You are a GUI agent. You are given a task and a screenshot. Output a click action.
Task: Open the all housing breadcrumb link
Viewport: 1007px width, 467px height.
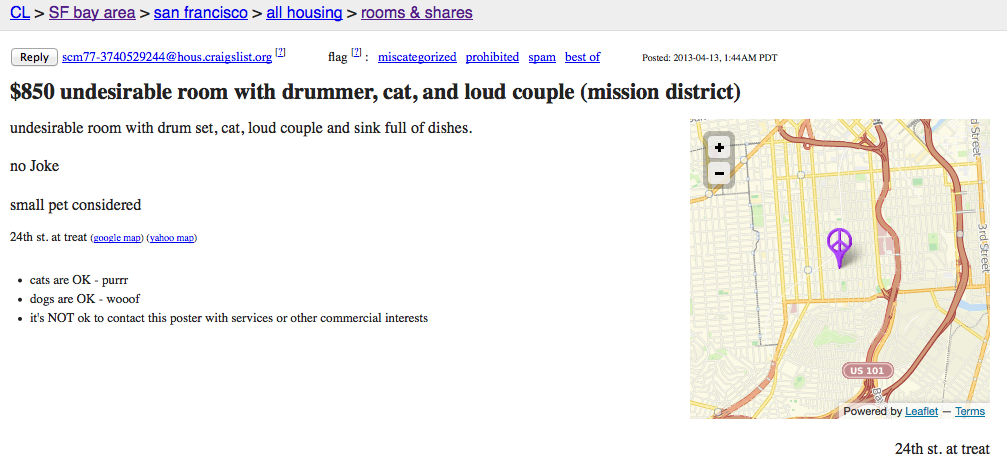click(304, 12)
